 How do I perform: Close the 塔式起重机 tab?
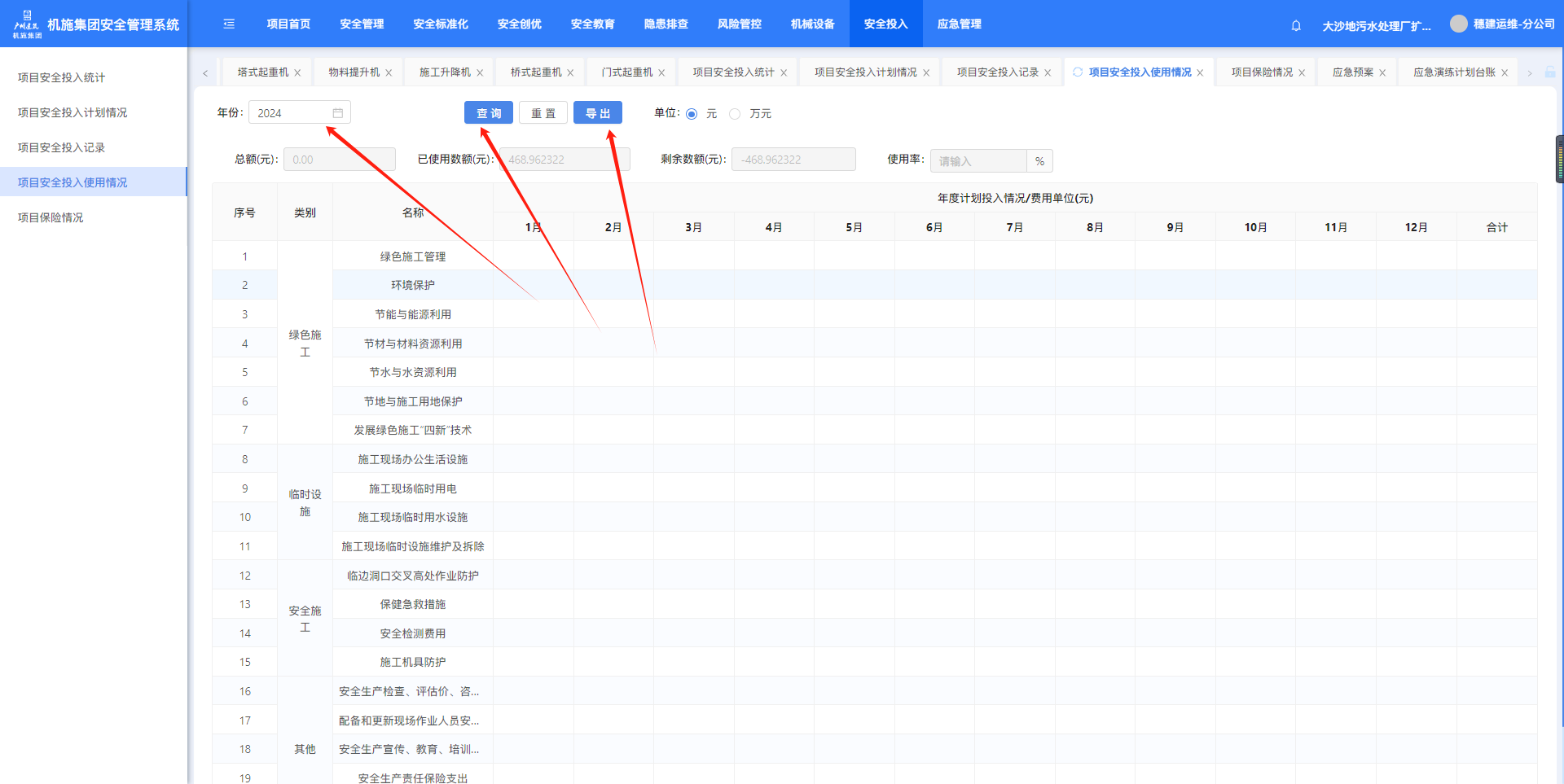click(298, 73)
